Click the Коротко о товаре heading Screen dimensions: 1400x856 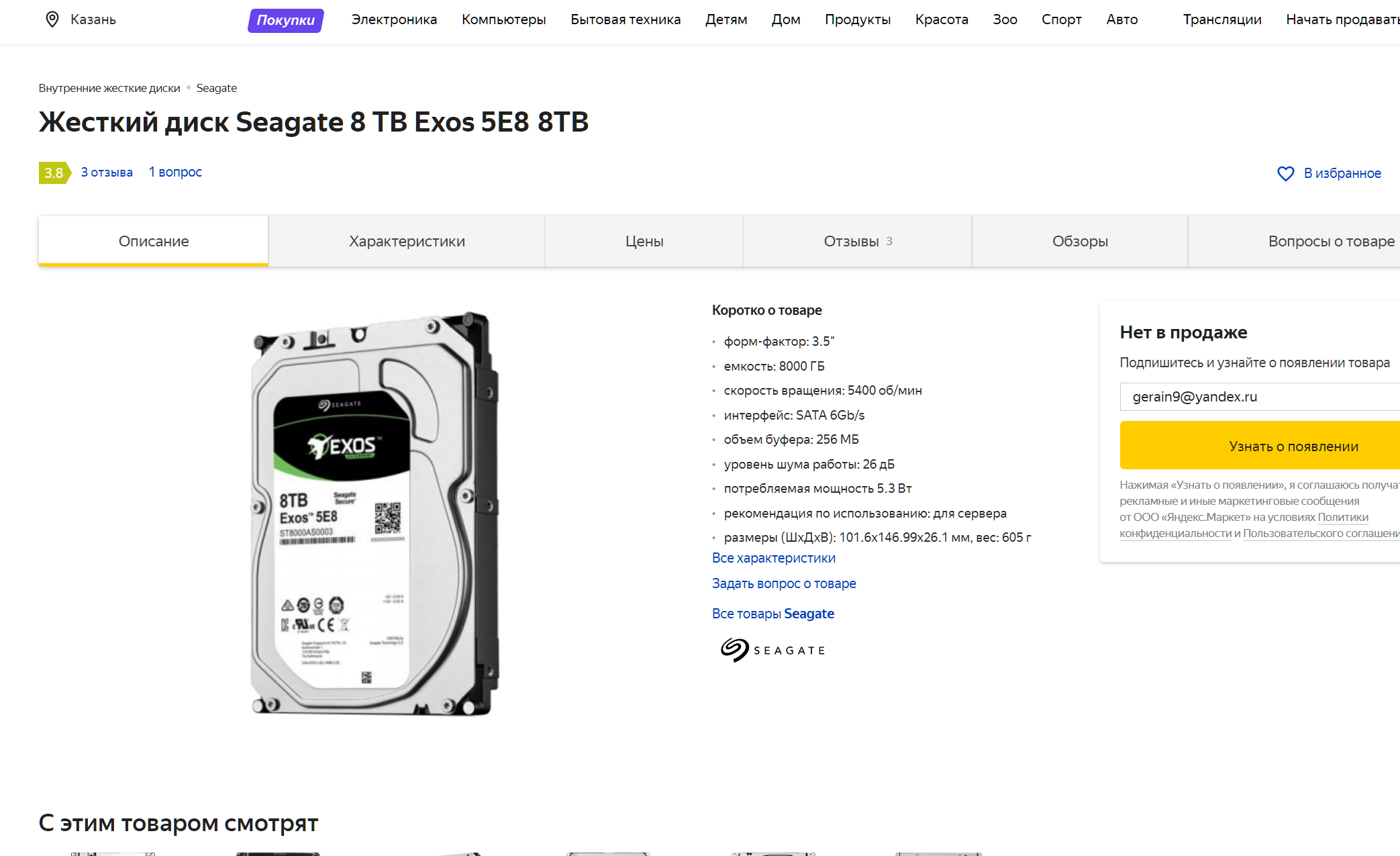pos(766,310)
